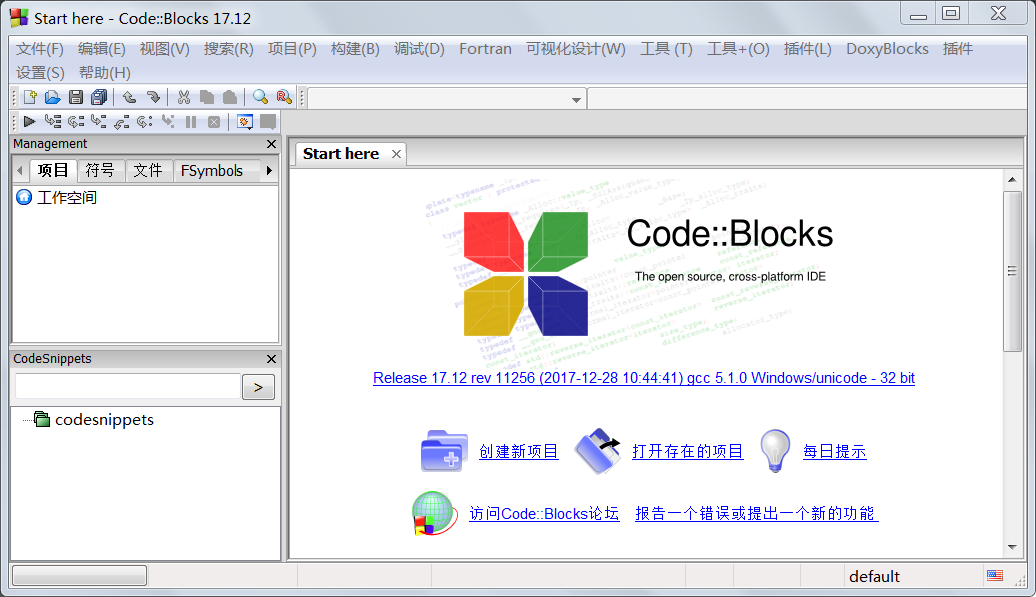The height and width of the screenshot is (597, 1036).
Task: Click the Debugging windows toolbar icon
Action: pyautogui.click(x=243, y=121)
